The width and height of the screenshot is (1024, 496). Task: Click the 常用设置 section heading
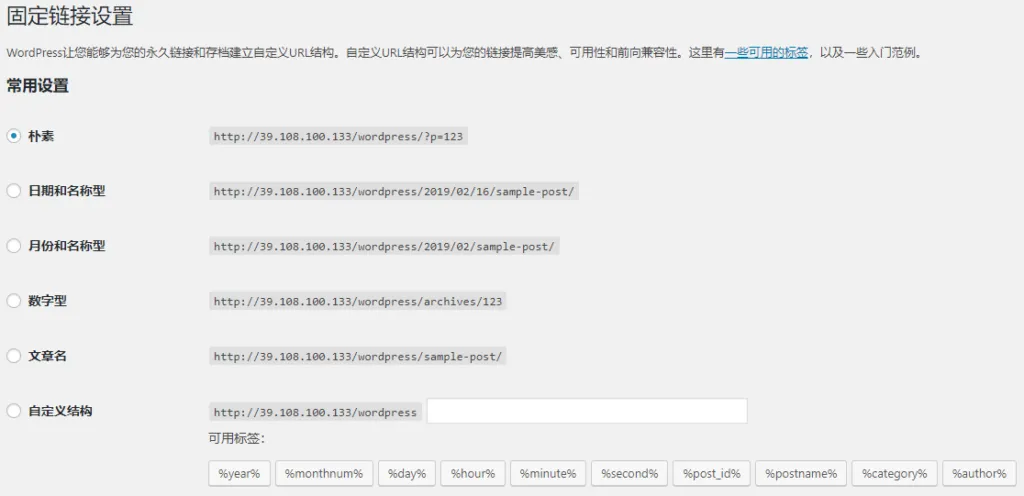click(38, 86)
